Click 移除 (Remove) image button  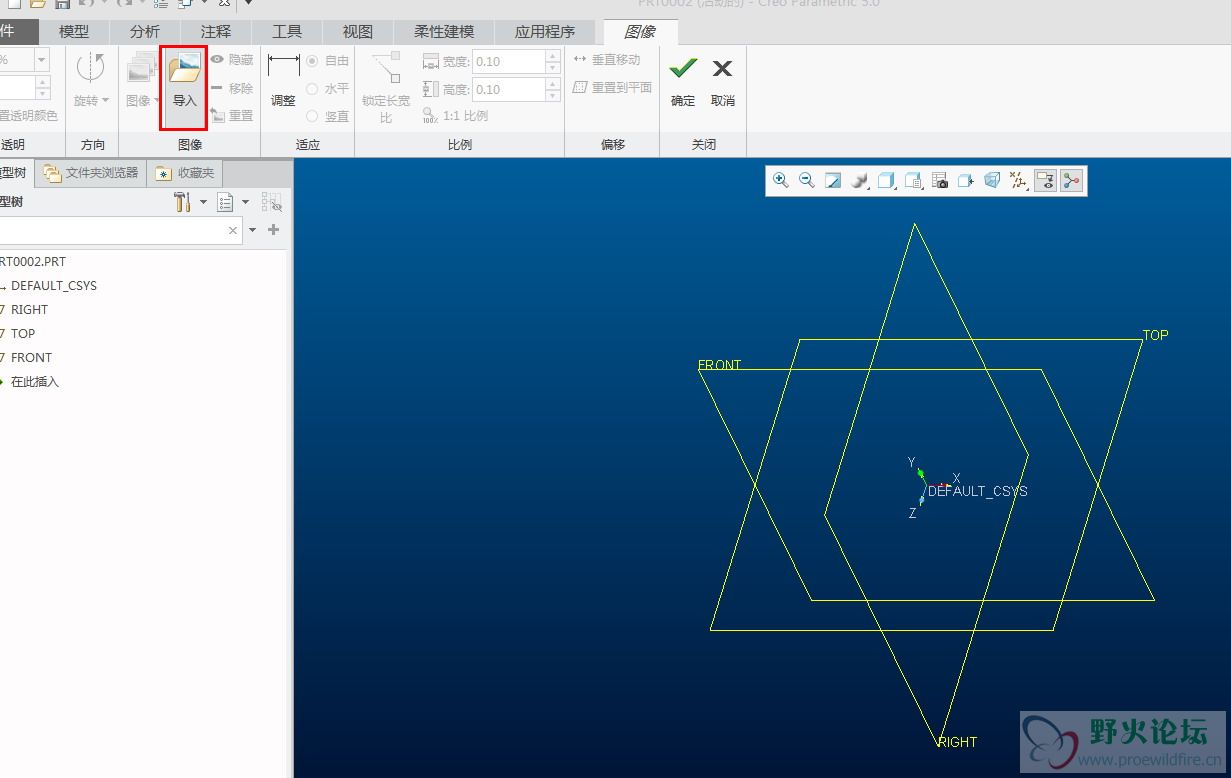pos(231,88)
